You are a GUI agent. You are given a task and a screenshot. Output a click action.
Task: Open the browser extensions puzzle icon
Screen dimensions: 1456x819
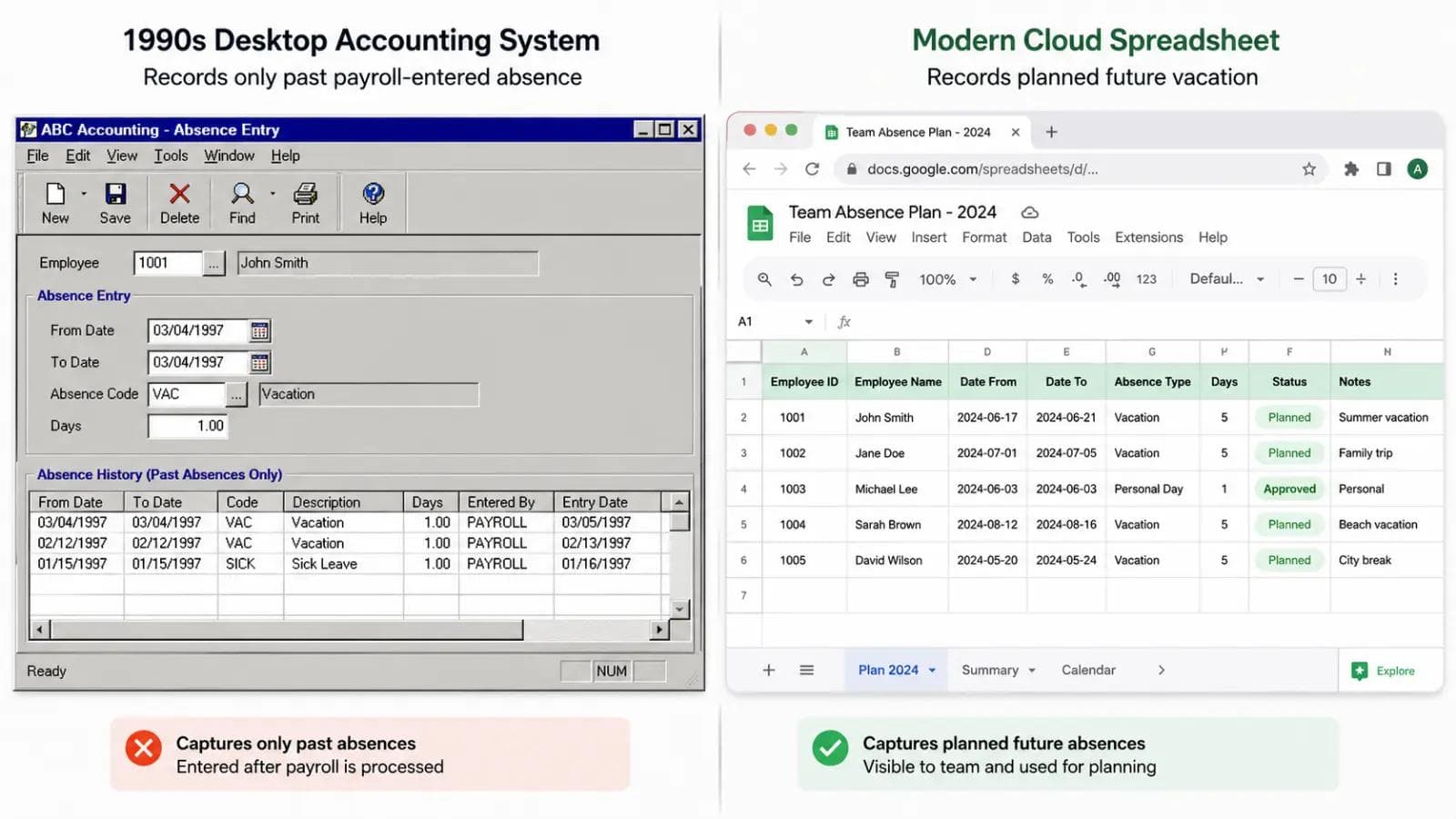tap(1351, 169)
